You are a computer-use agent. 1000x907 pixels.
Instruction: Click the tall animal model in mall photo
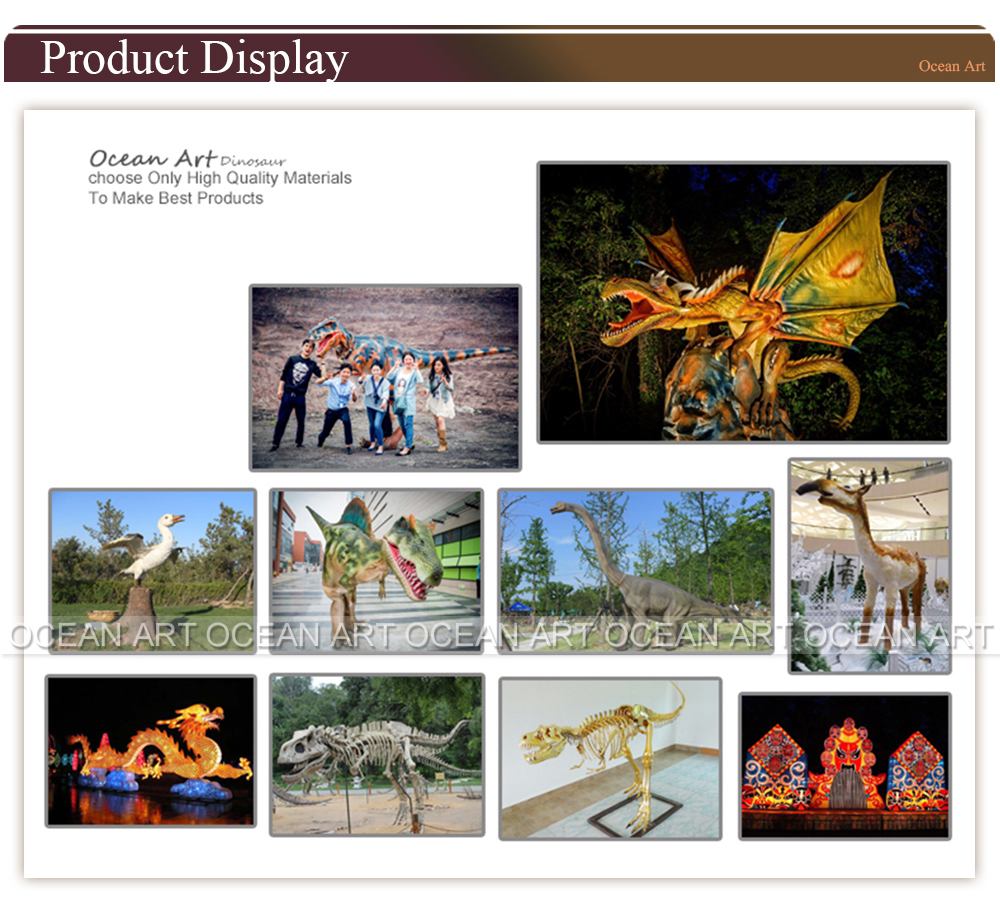[x=869, y=566]
